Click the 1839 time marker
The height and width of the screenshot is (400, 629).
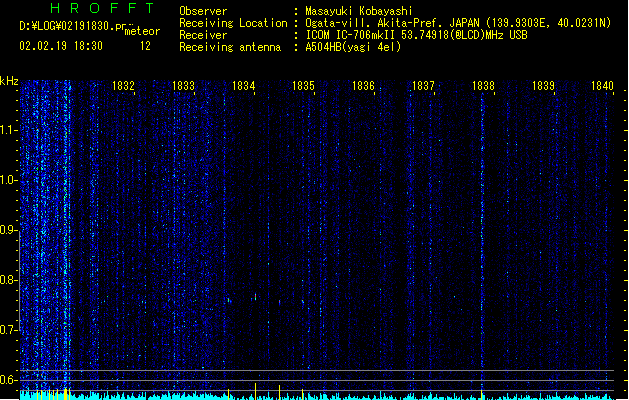click(x=543, y=86)
